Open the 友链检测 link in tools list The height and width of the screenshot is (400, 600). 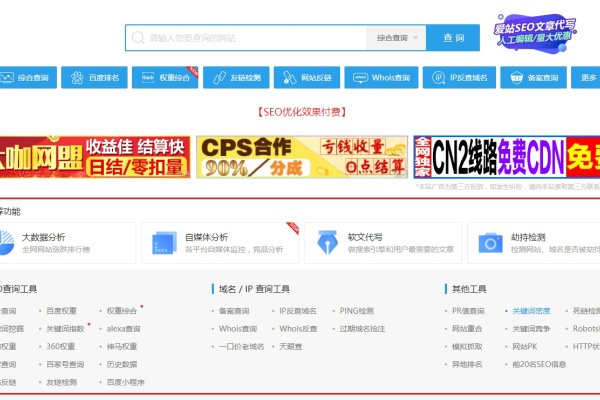point(61,382)
